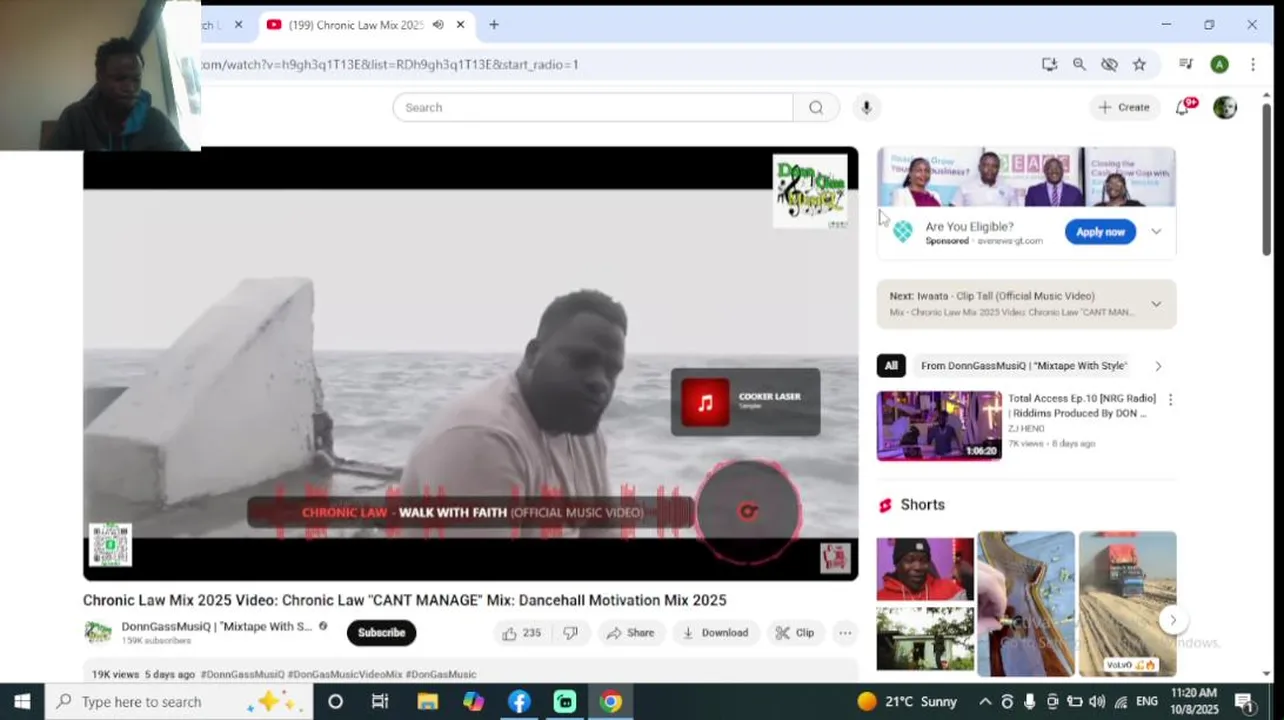Screen dimensions: 1284x720
Task: Open the truck on dirt road Short
Action: tap(1127, 604)
